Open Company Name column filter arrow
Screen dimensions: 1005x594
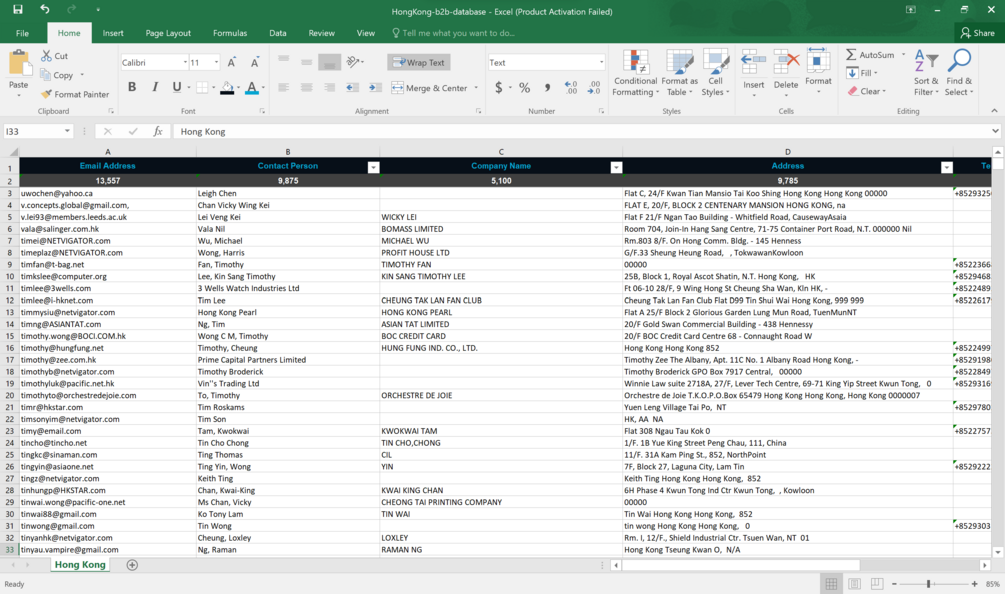pos(617,167)
